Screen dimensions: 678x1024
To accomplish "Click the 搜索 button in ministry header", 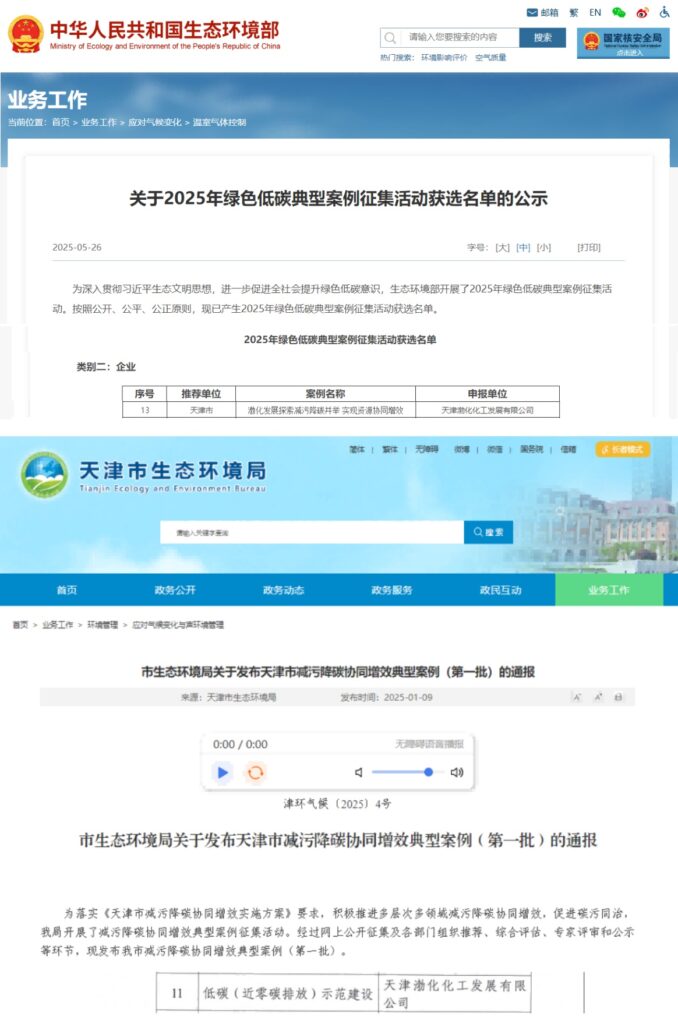I will click(x=542, y=38).
